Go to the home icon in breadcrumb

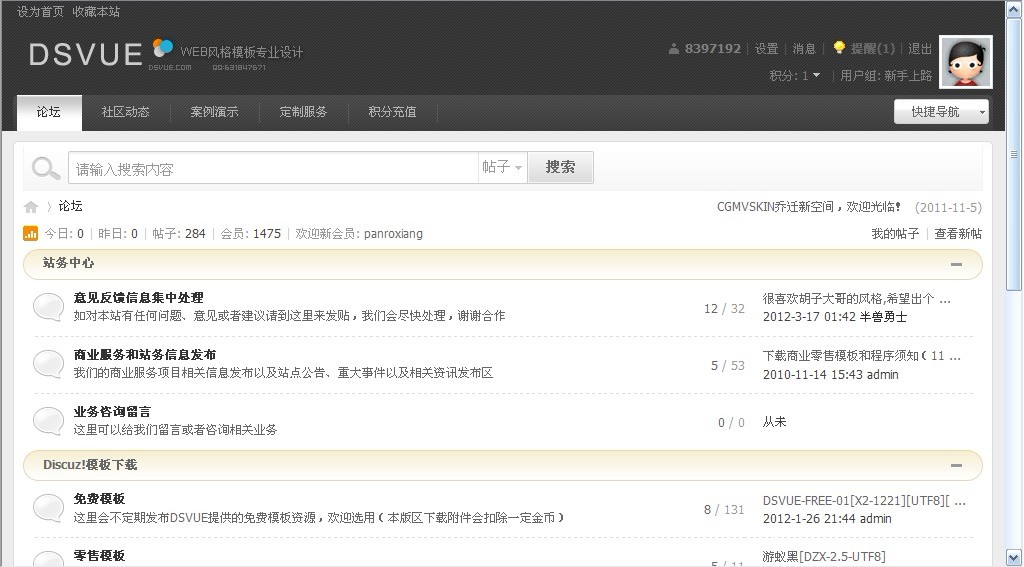click(x=31, y=207)
